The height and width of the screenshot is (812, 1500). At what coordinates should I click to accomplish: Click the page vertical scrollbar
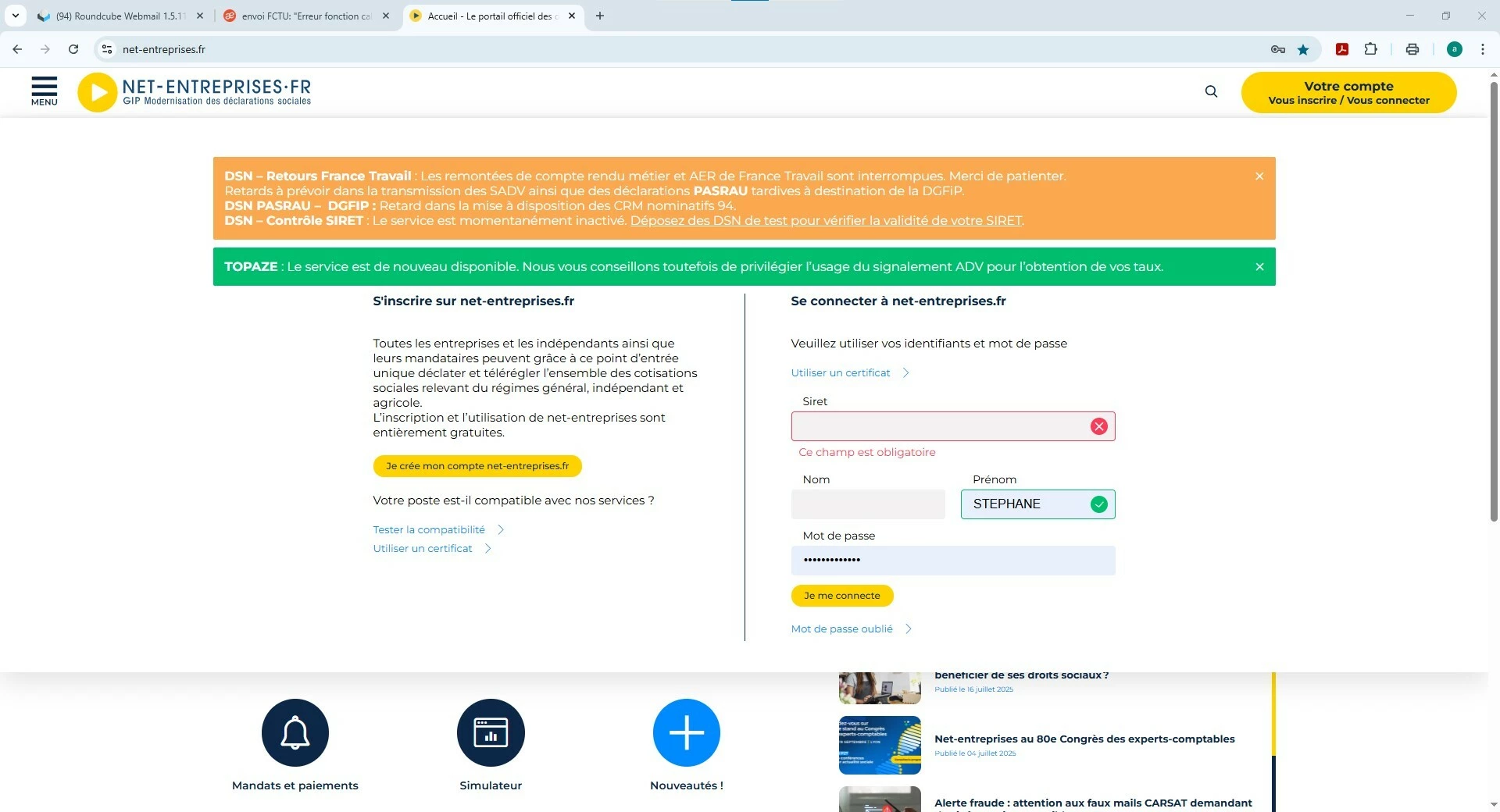pyautogui.click(x=1494, y=301)
